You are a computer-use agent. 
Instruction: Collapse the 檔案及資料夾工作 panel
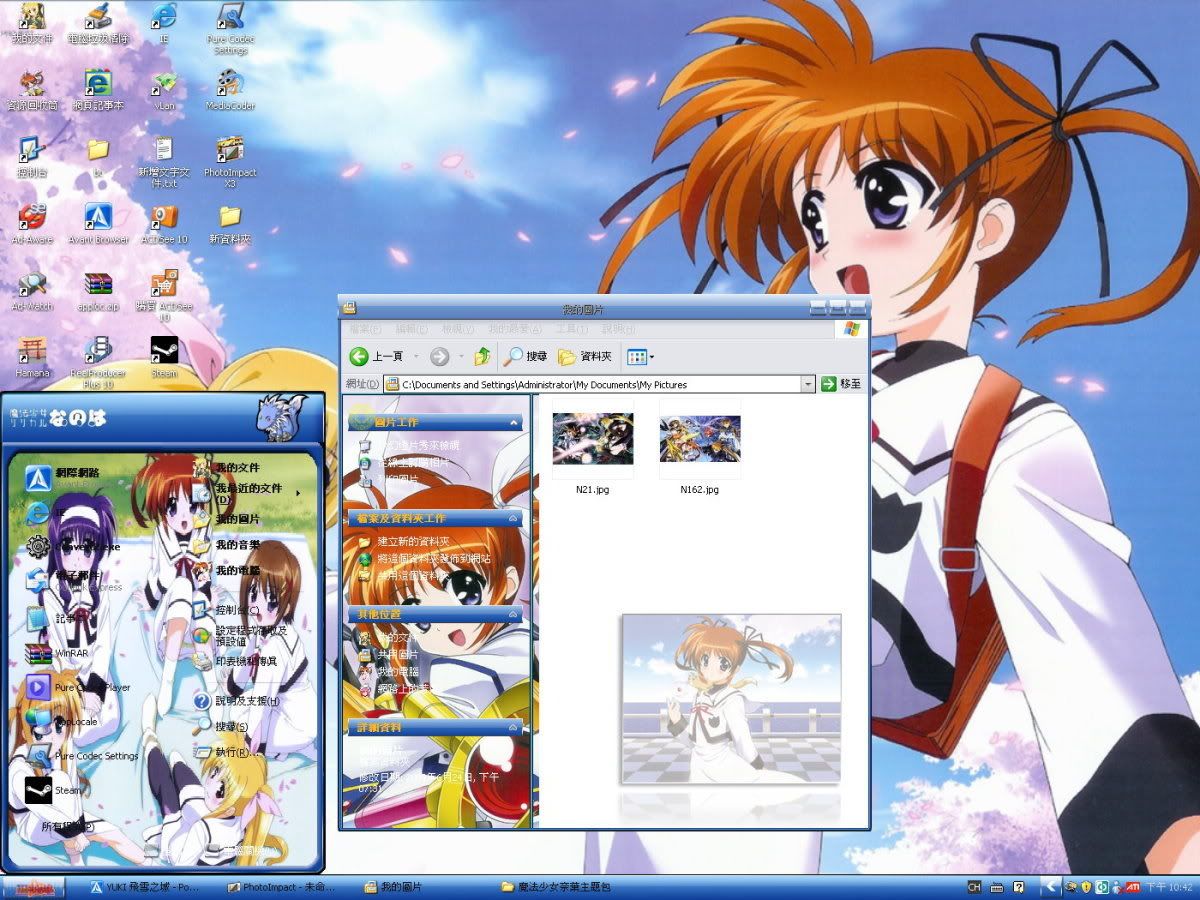point(515,519)
